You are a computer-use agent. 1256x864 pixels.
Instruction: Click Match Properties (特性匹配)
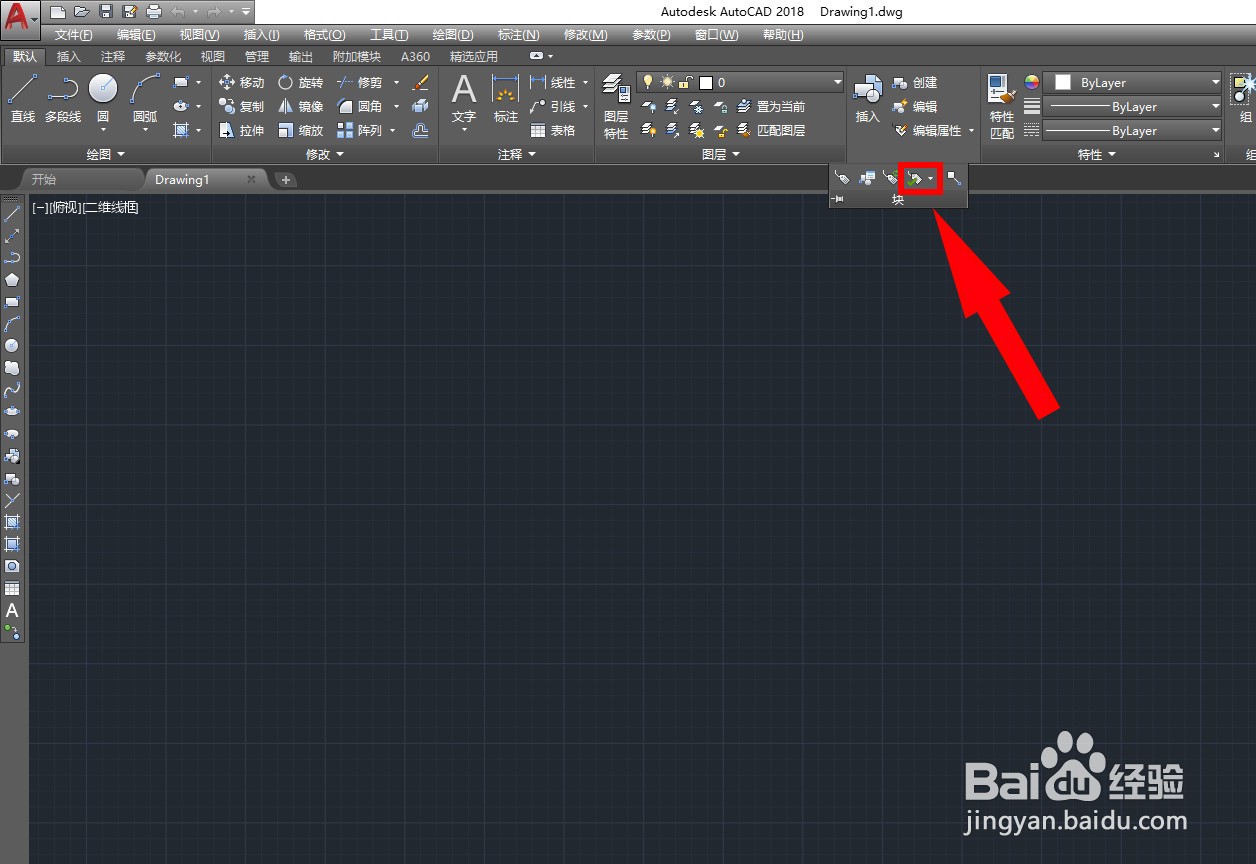tap(1002, 105)
